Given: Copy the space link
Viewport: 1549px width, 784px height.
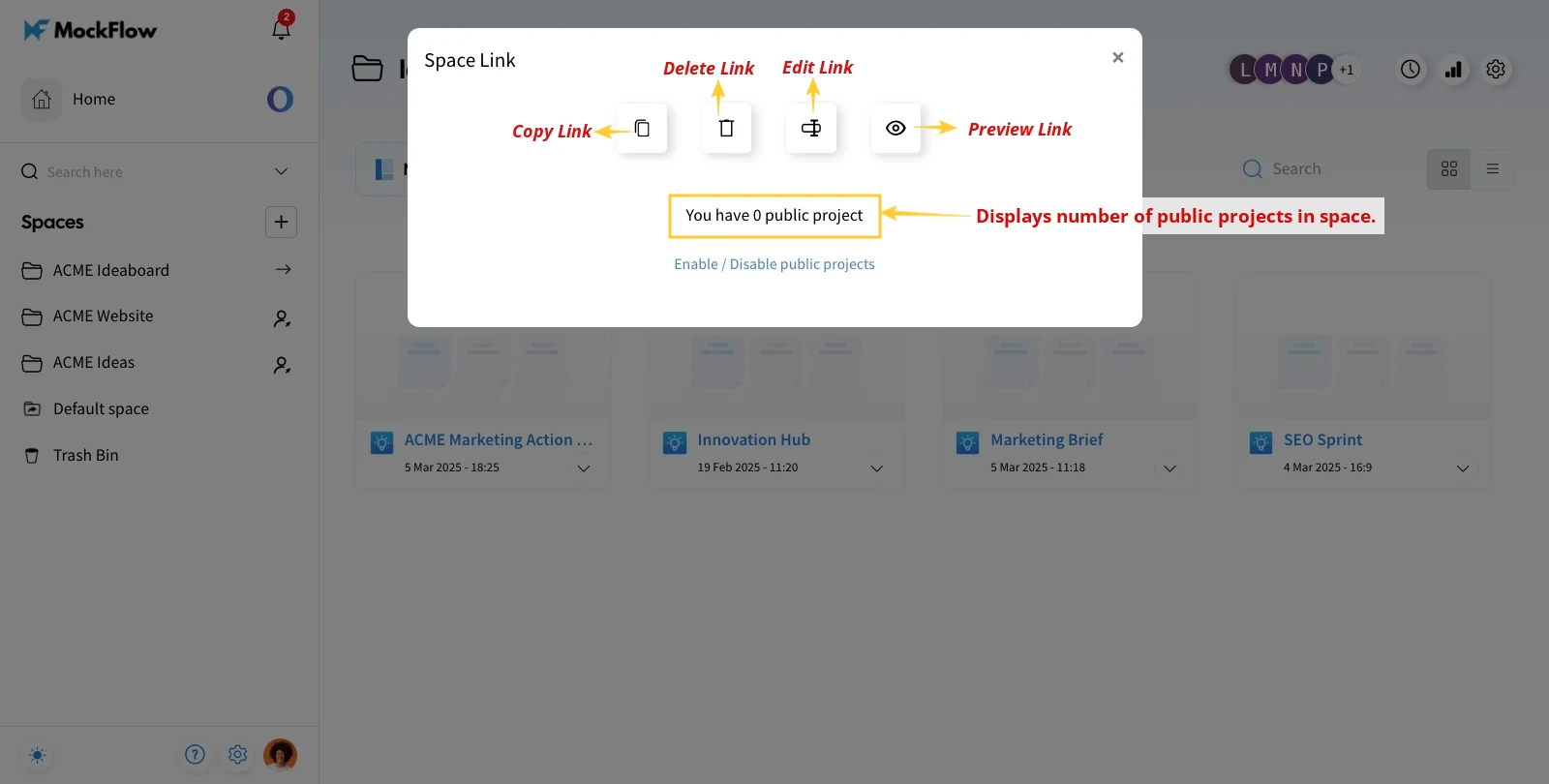Looking at the screenshot, I should [642, 128].
